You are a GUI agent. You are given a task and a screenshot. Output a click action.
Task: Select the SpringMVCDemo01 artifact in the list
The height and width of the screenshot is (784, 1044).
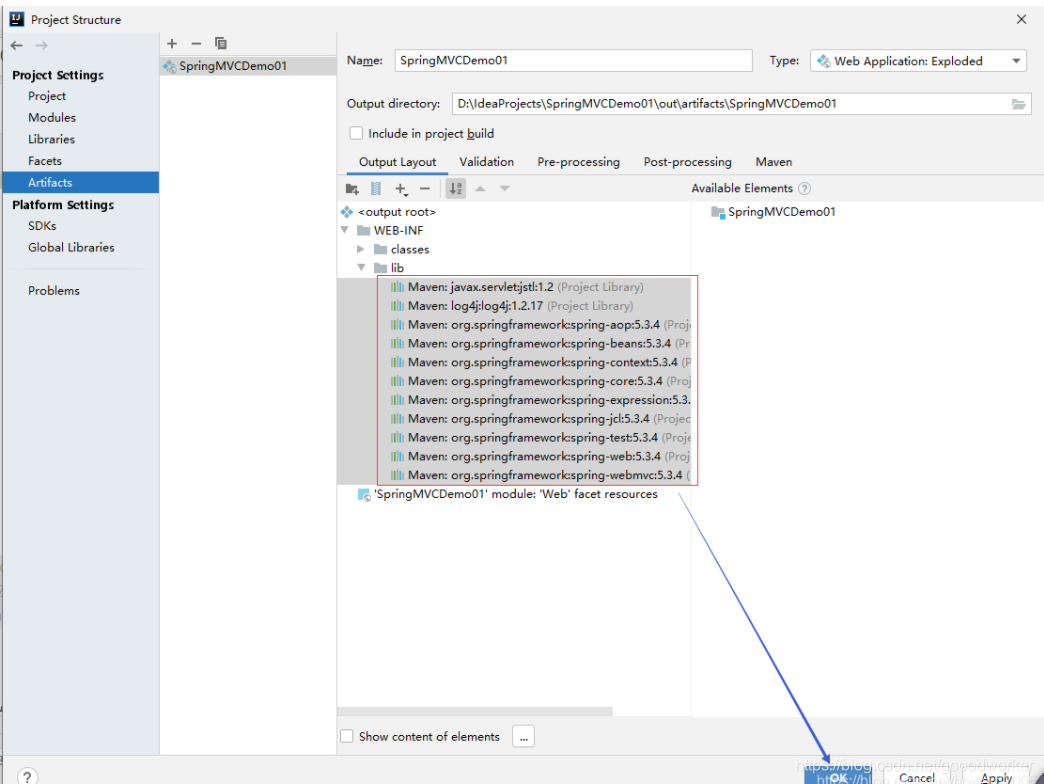point(248,66)
